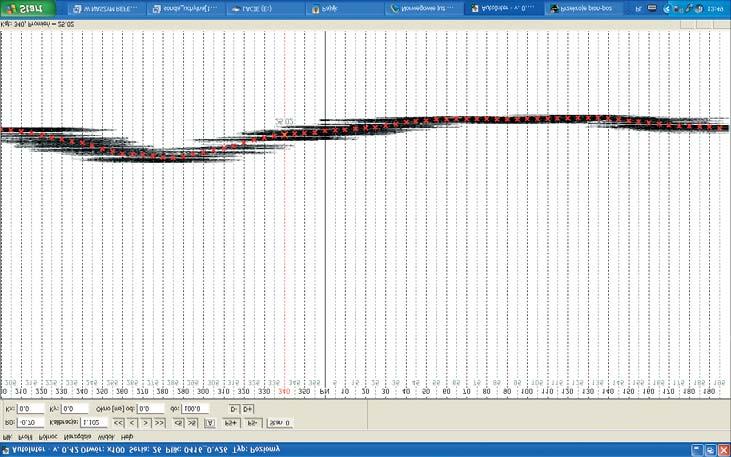Click the taskbar clock
The height and width of the screenshot is (457, 731).
715,9
